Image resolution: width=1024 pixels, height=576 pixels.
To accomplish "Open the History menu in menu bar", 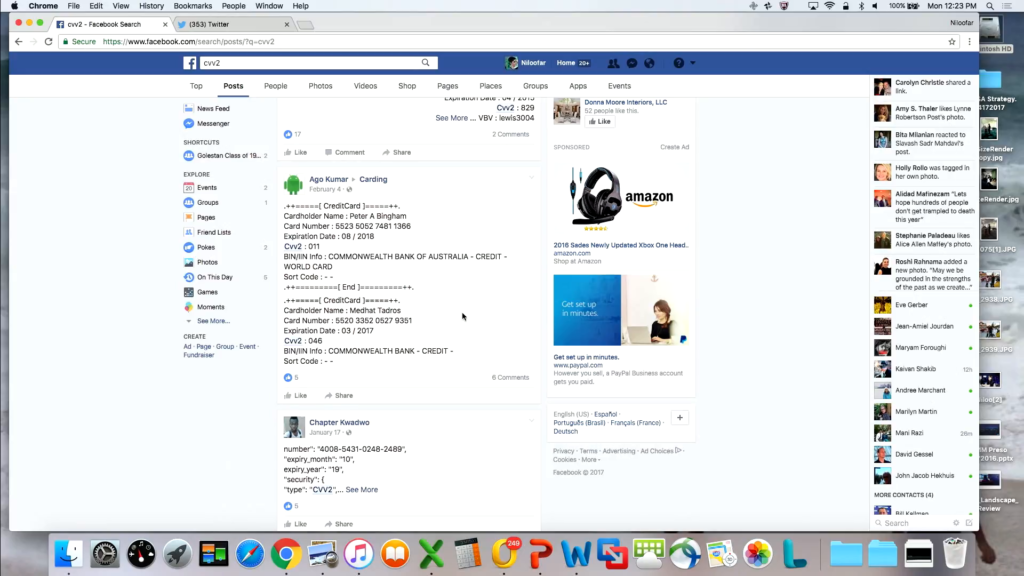I will click(x=151, y=6).
